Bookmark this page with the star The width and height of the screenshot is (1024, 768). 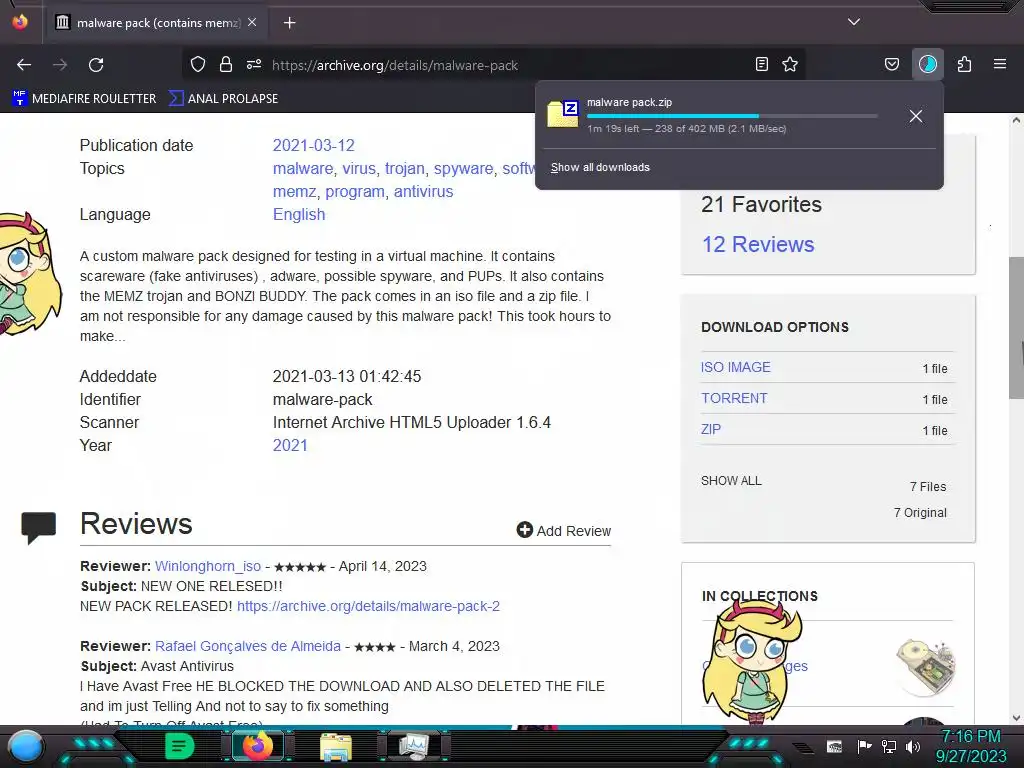pos(790,64)
